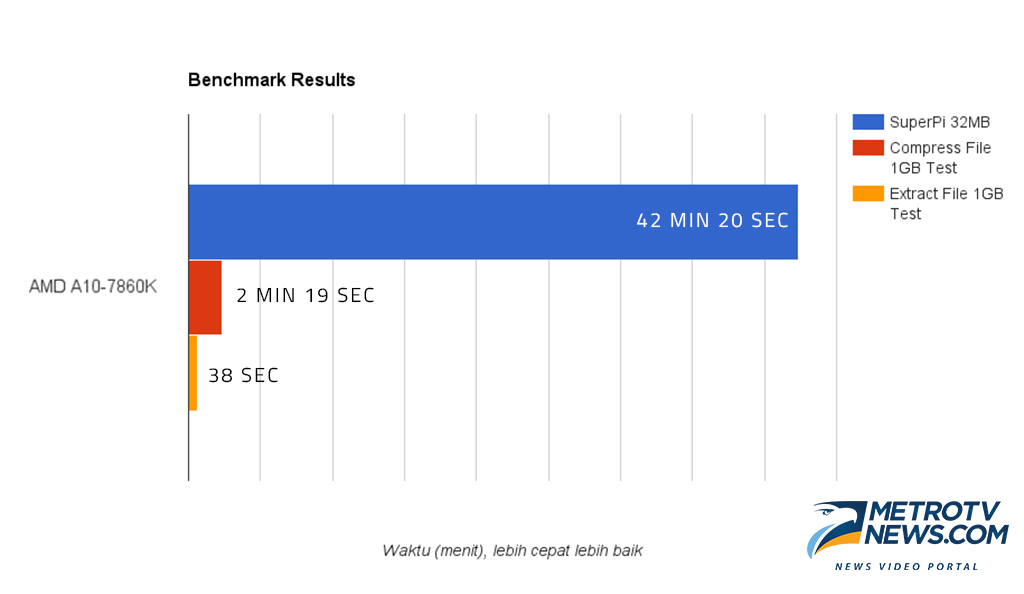
Task: Click the MetroTV News eagle logo icon
Action: (x=836, y=527)
